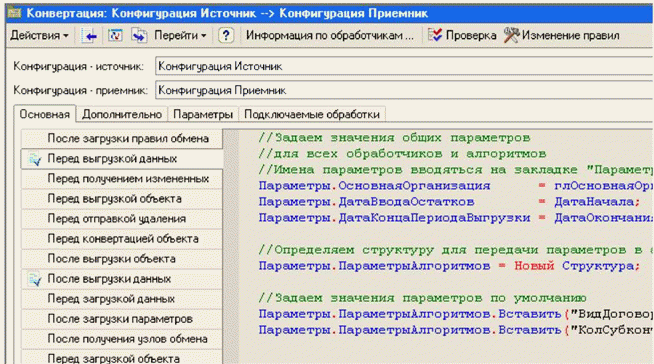Click the Конфигурация - источник field
Screen dimensions: 654x364
pyautogui.click(x=404, y=66)
